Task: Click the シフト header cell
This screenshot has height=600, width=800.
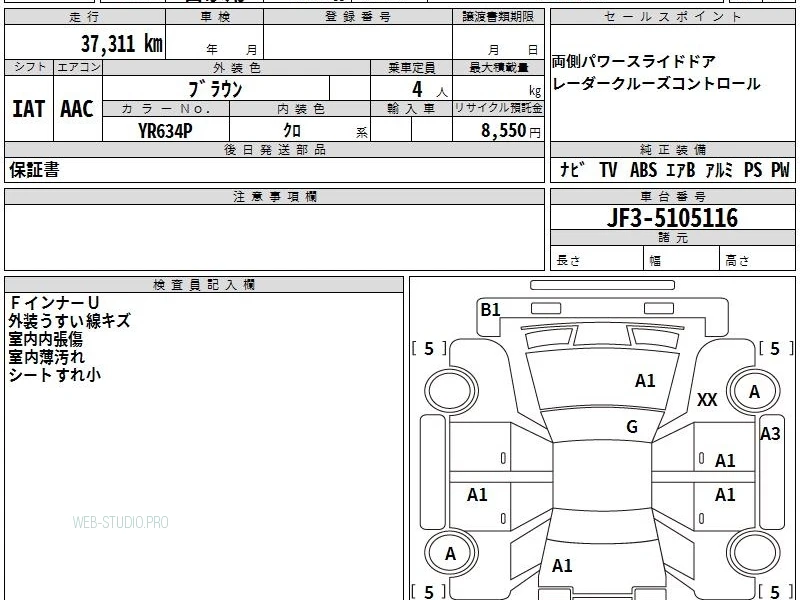Action: (29, 67)
